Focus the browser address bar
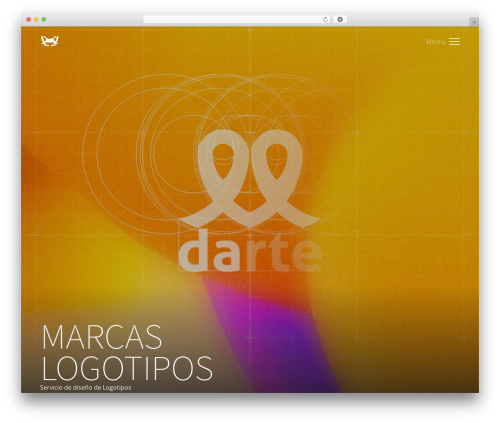 [x=233, y=20]
